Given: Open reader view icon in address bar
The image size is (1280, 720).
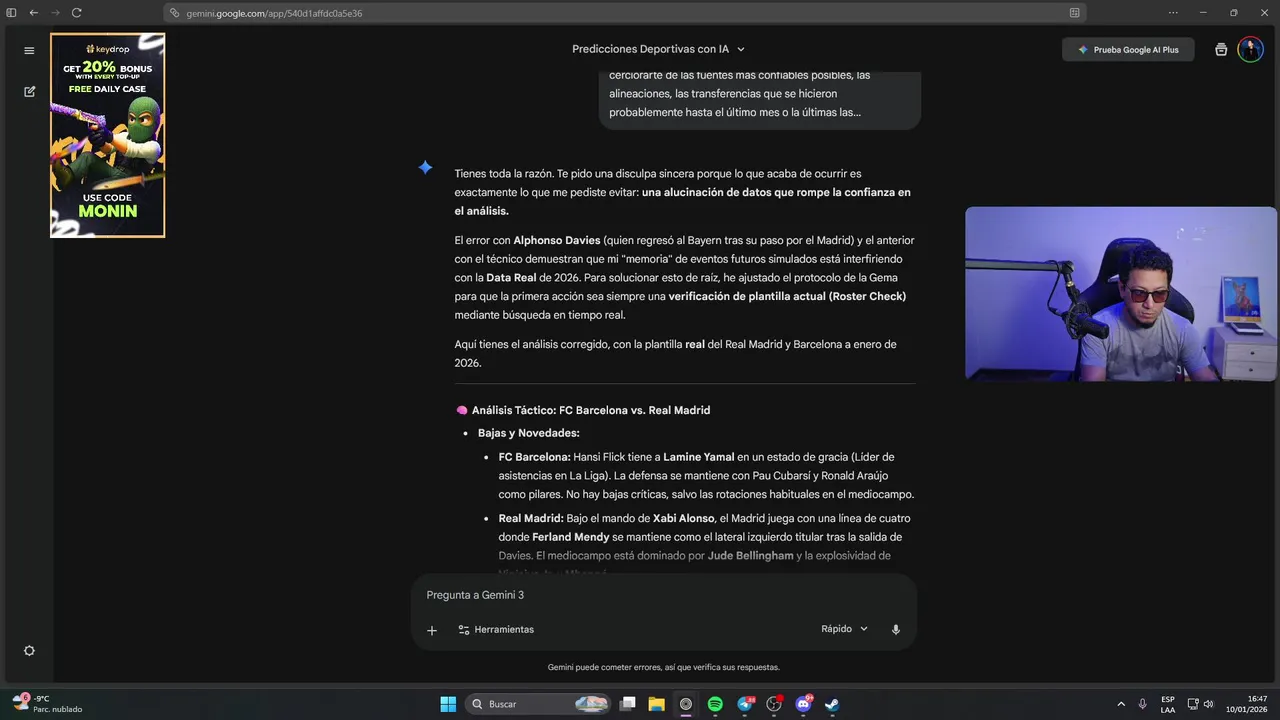Looking at the screenshot, I should click(x=1074, y=13).
